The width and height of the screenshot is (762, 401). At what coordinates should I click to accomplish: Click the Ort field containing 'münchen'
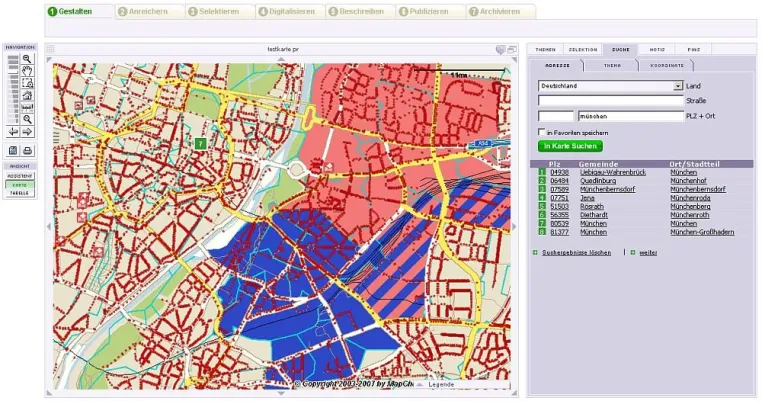click(x=631, y=116)
